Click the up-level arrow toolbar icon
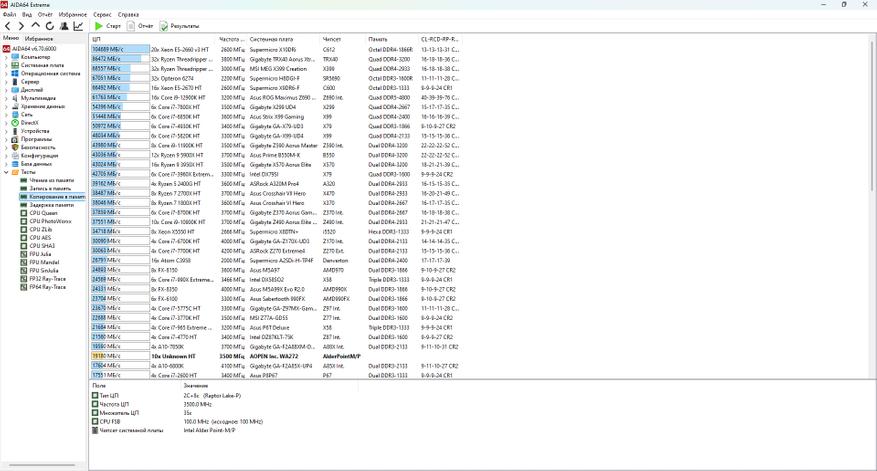This screenshot has width=877, height=471. [x=35, y=25]
